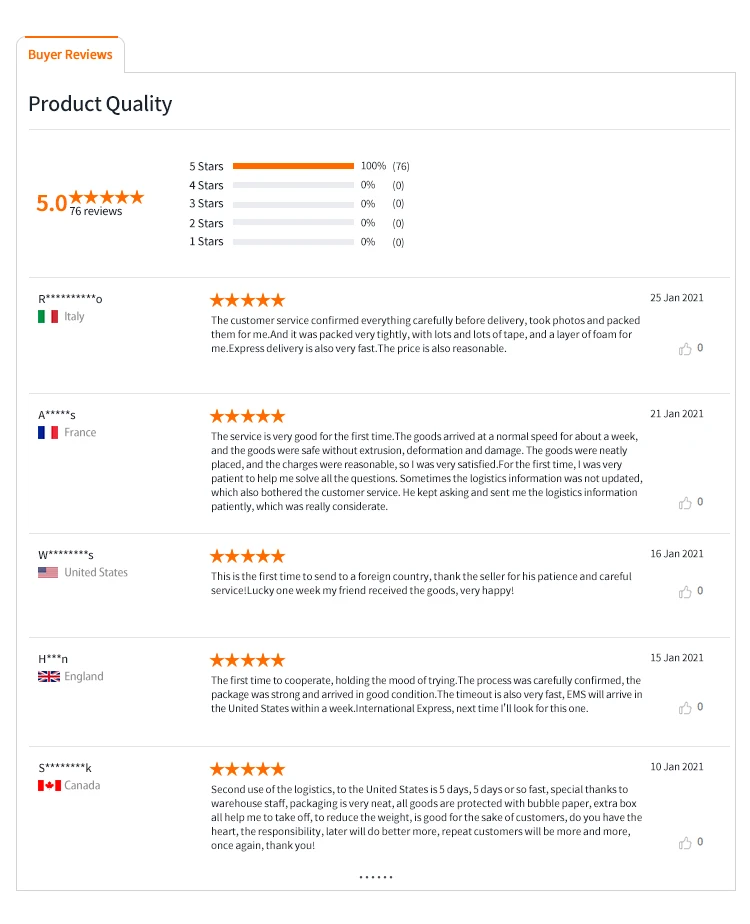Click the Canada flag icon
750x924 pixels.
[49, 786]
